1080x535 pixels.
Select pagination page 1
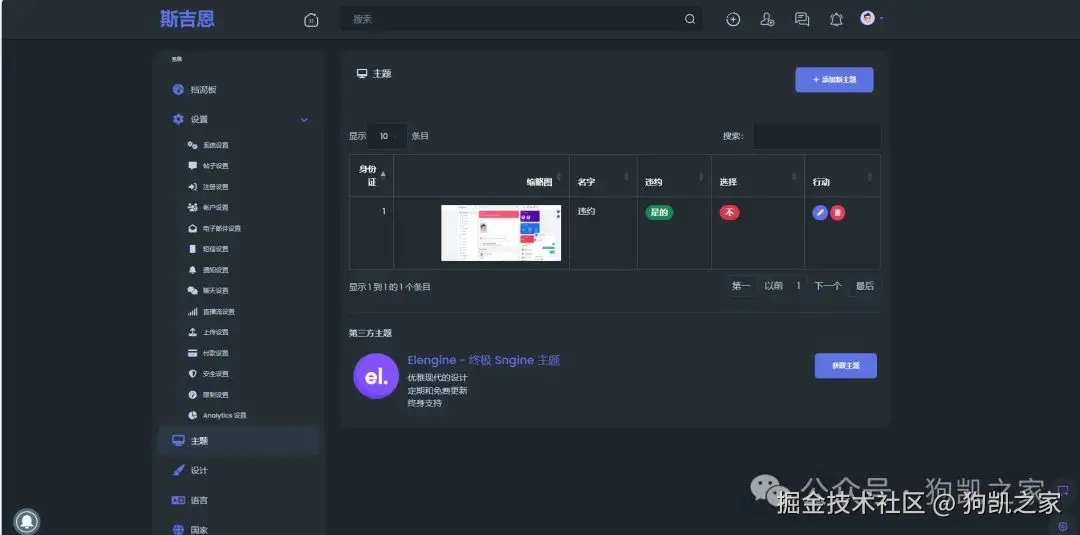point(798,286)
